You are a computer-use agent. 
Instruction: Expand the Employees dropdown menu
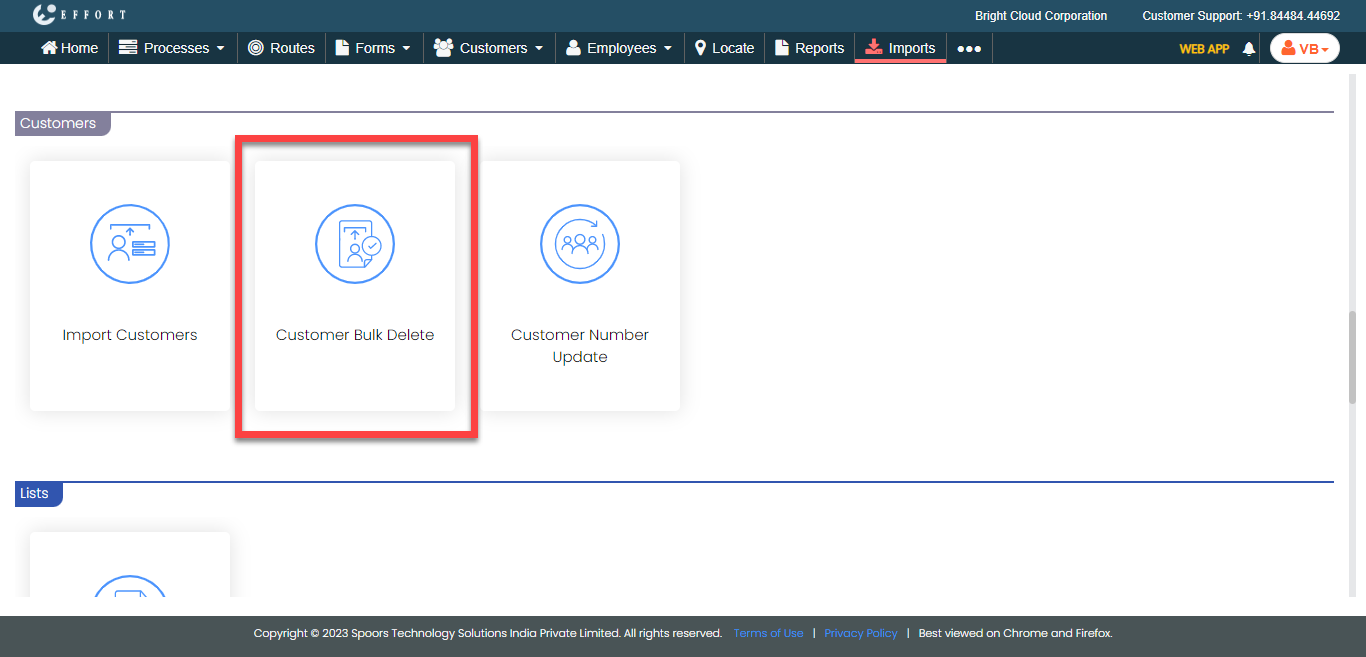click(x=619, y=48)
